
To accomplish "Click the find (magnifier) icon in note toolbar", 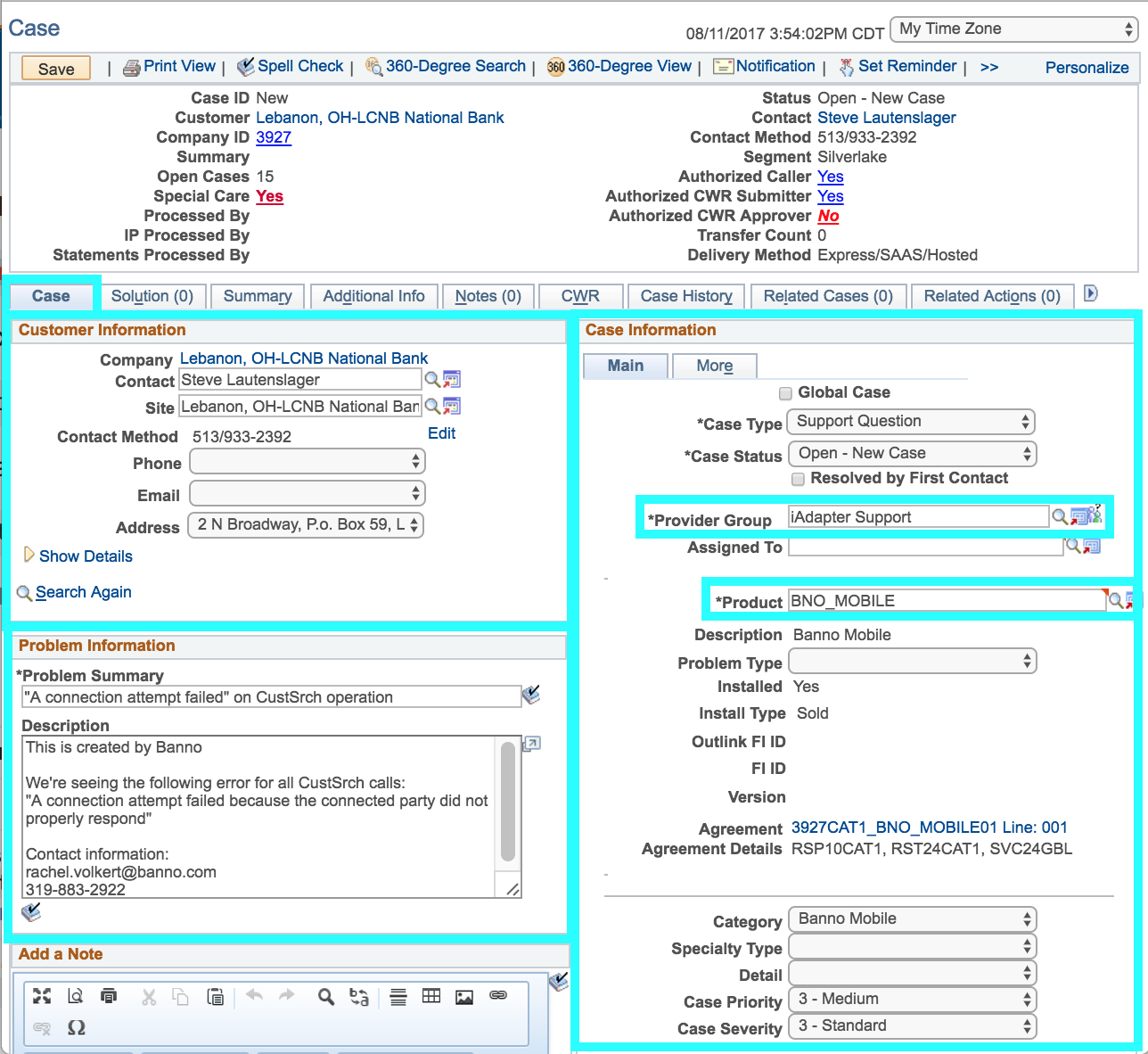I will pos(326,997).
